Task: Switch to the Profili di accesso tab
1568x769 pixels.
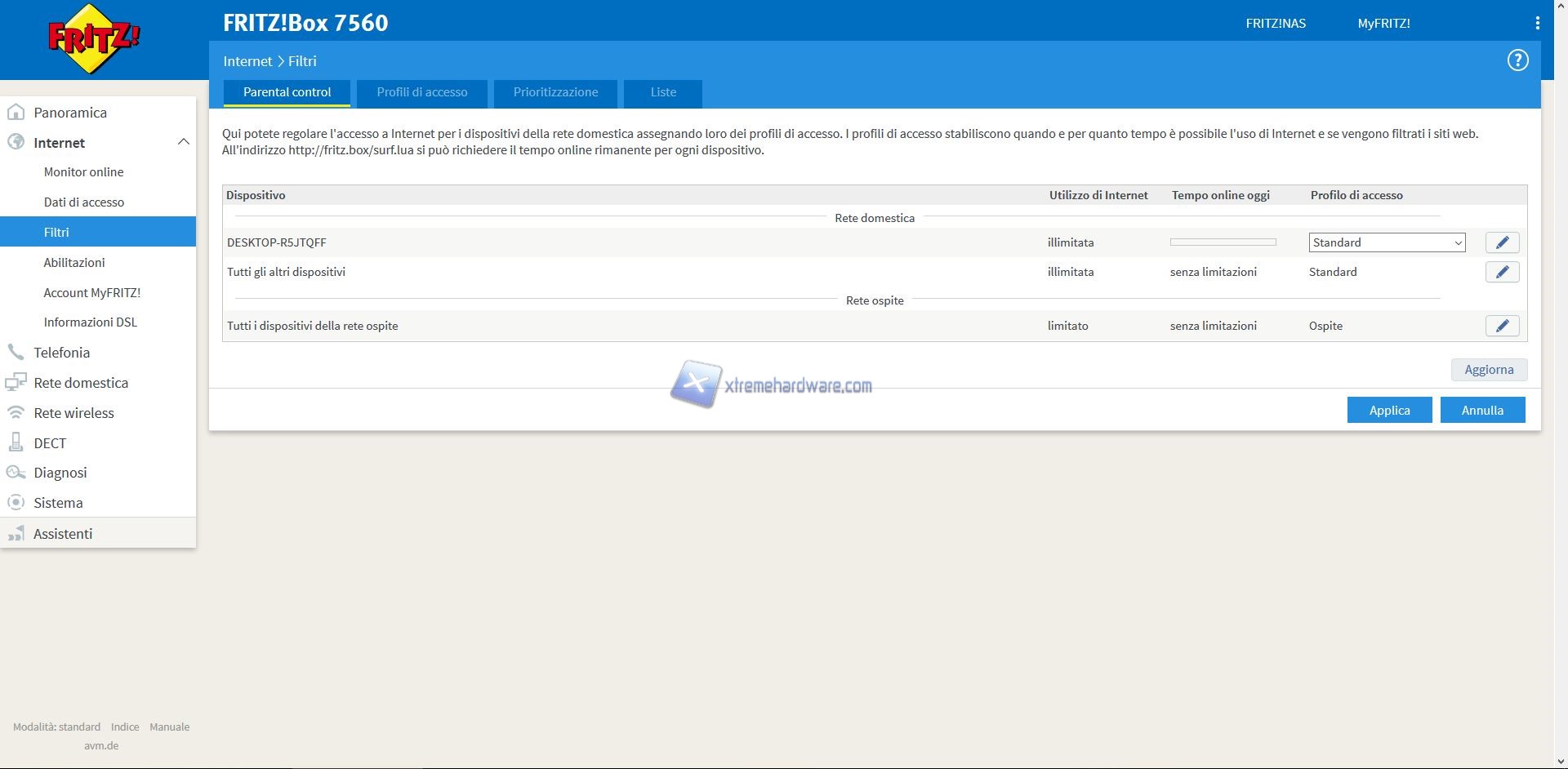Action: click(x=421, y=92)
